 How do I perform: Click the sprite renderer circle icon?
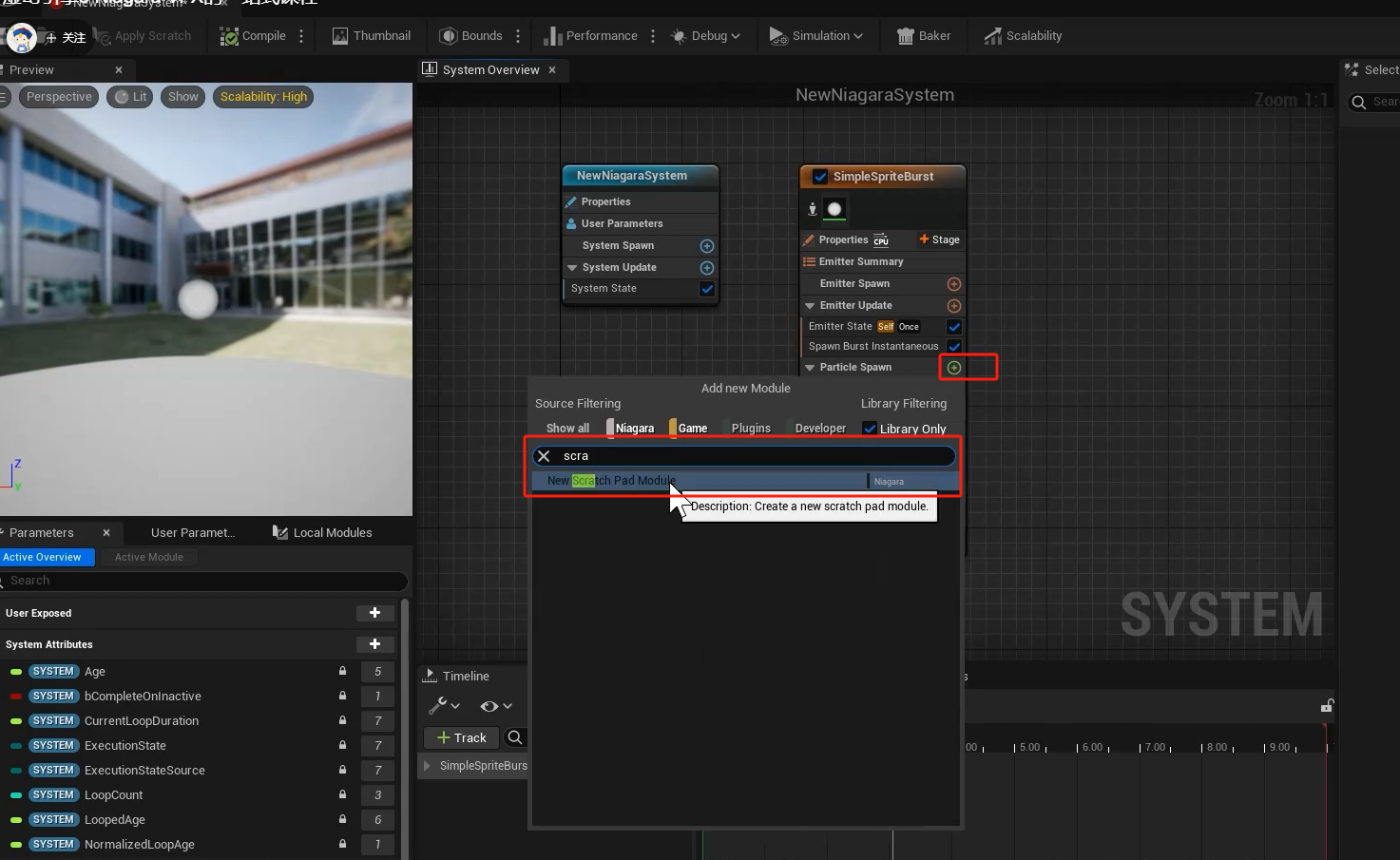[x=834, y=209]
